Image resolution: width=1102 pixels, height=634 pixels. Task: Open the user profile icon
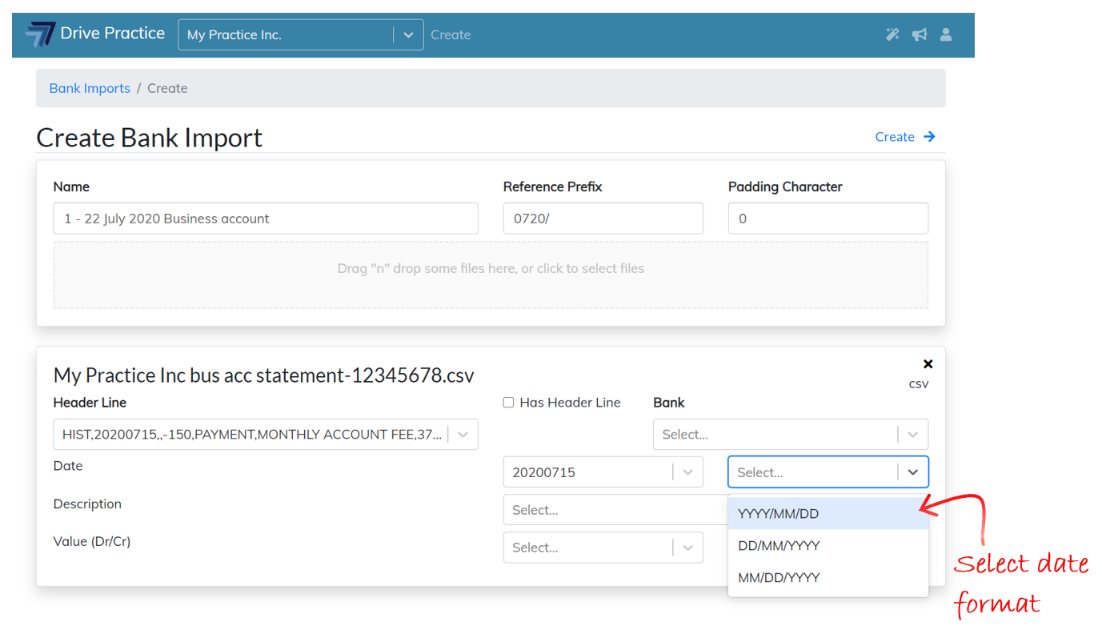(946, 34)
